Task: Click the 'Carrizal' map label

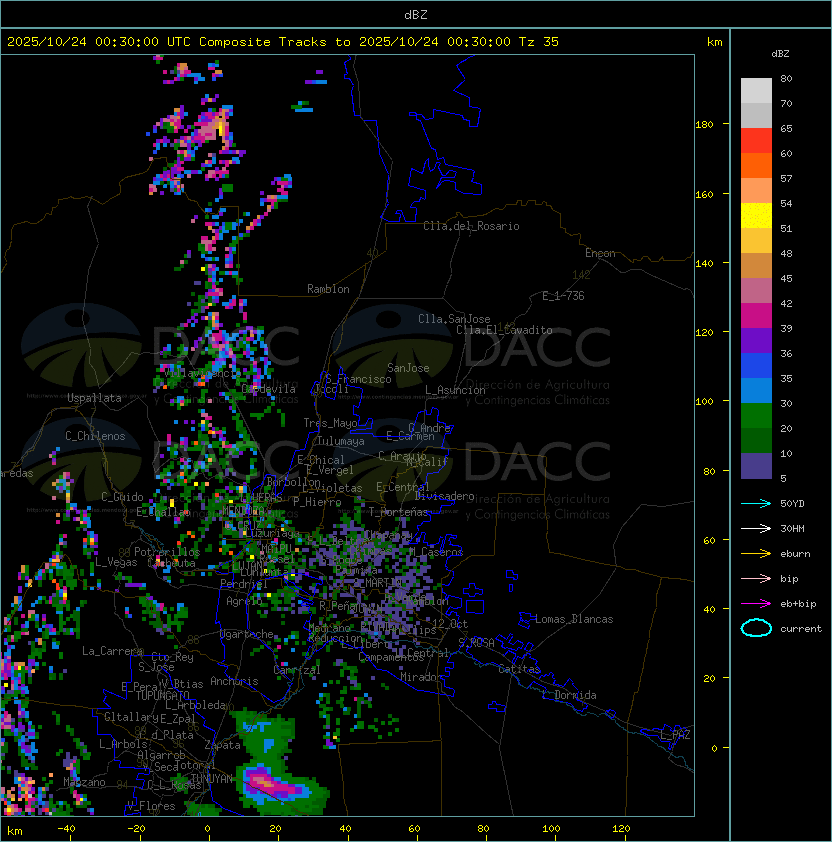Action: click(296, 670)
